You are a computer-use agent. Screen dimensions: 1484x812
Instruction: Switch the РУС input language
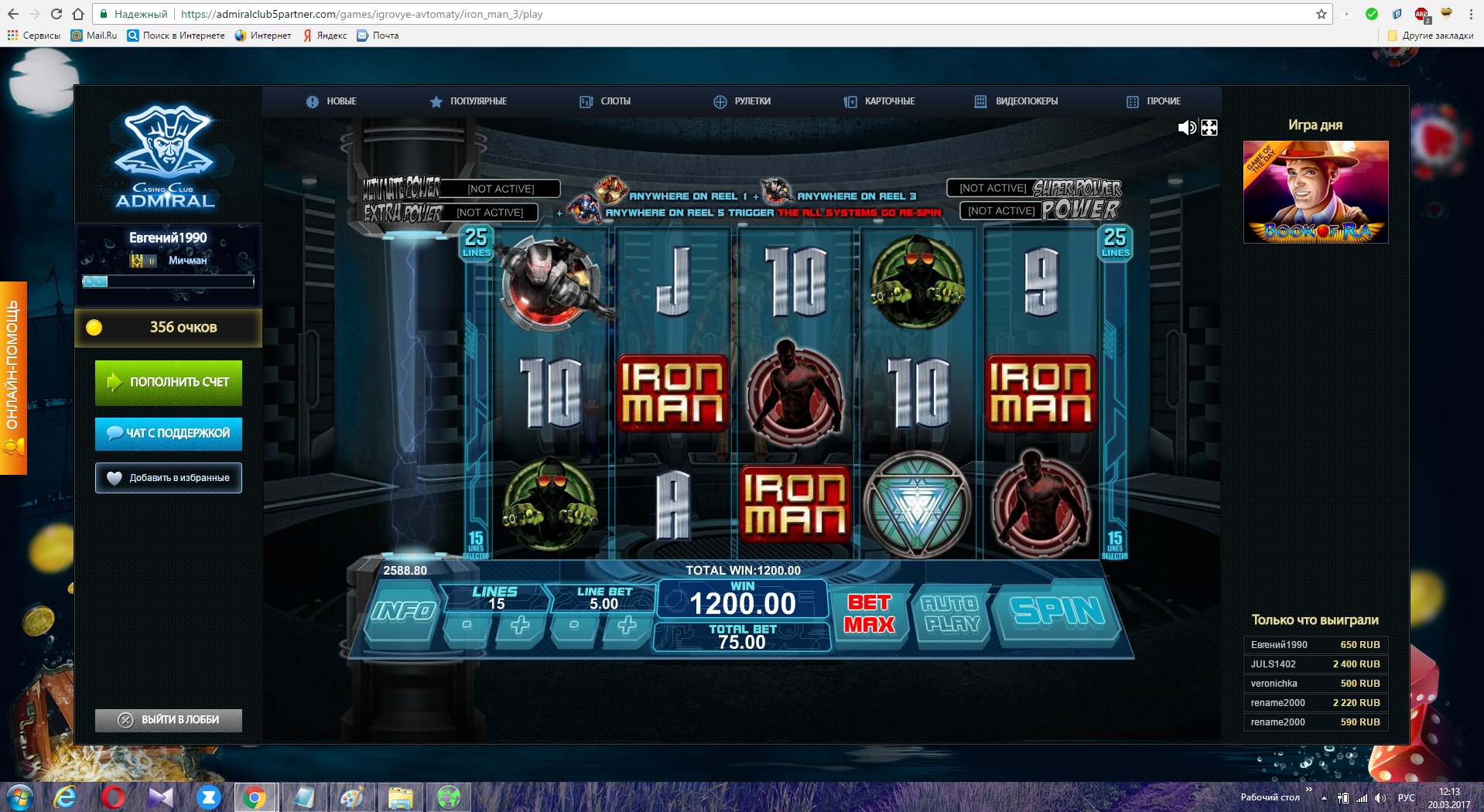(1407, 797)
